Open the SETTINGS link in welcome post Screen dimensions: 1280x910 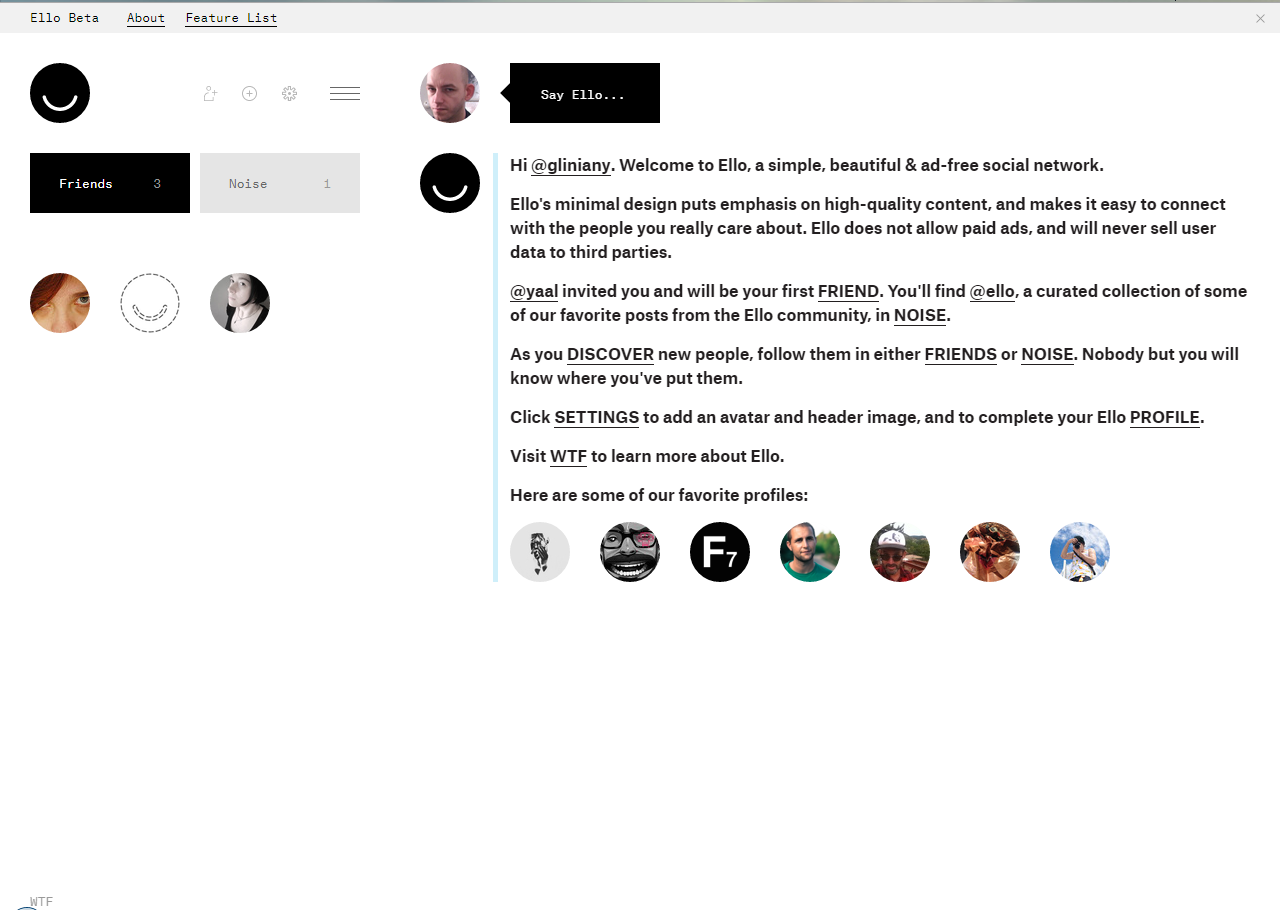click(596, 418)
